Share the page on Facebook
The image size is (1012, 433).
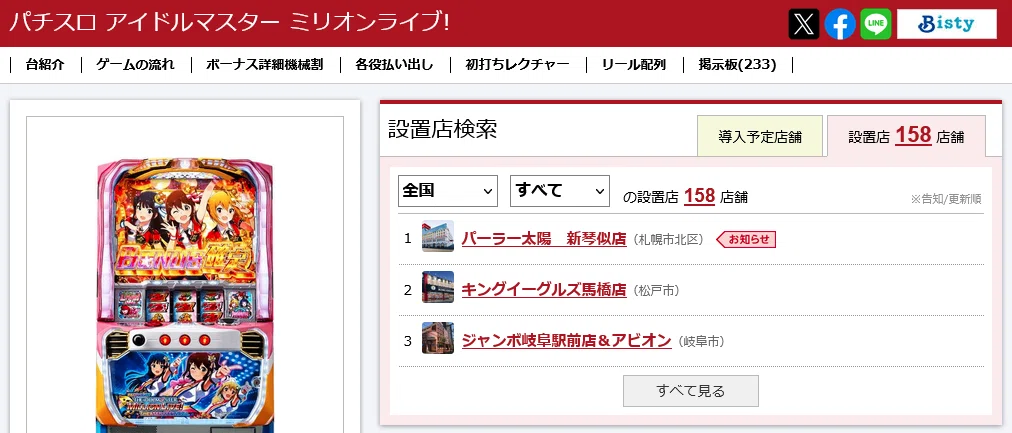(840, 24)
